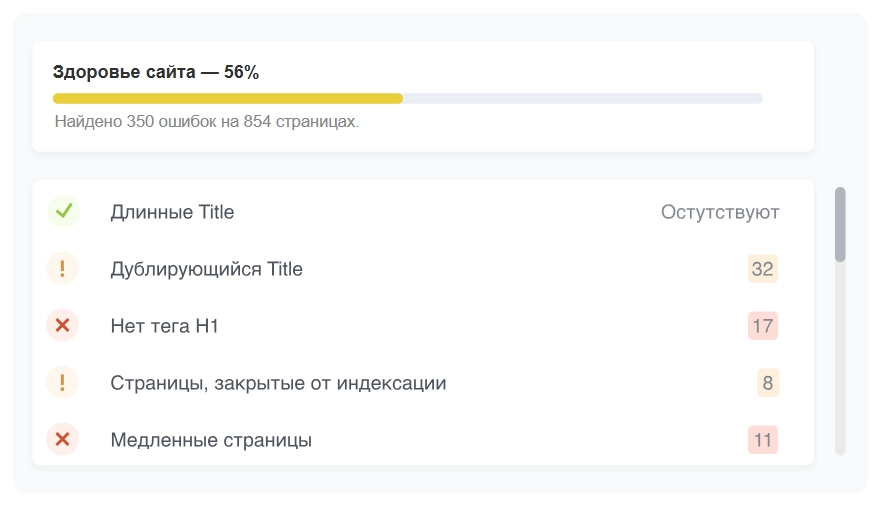The width and height of the screenshot is (889, 511).
Task: Click the 11 error count badge
Action: pos(762,440)
